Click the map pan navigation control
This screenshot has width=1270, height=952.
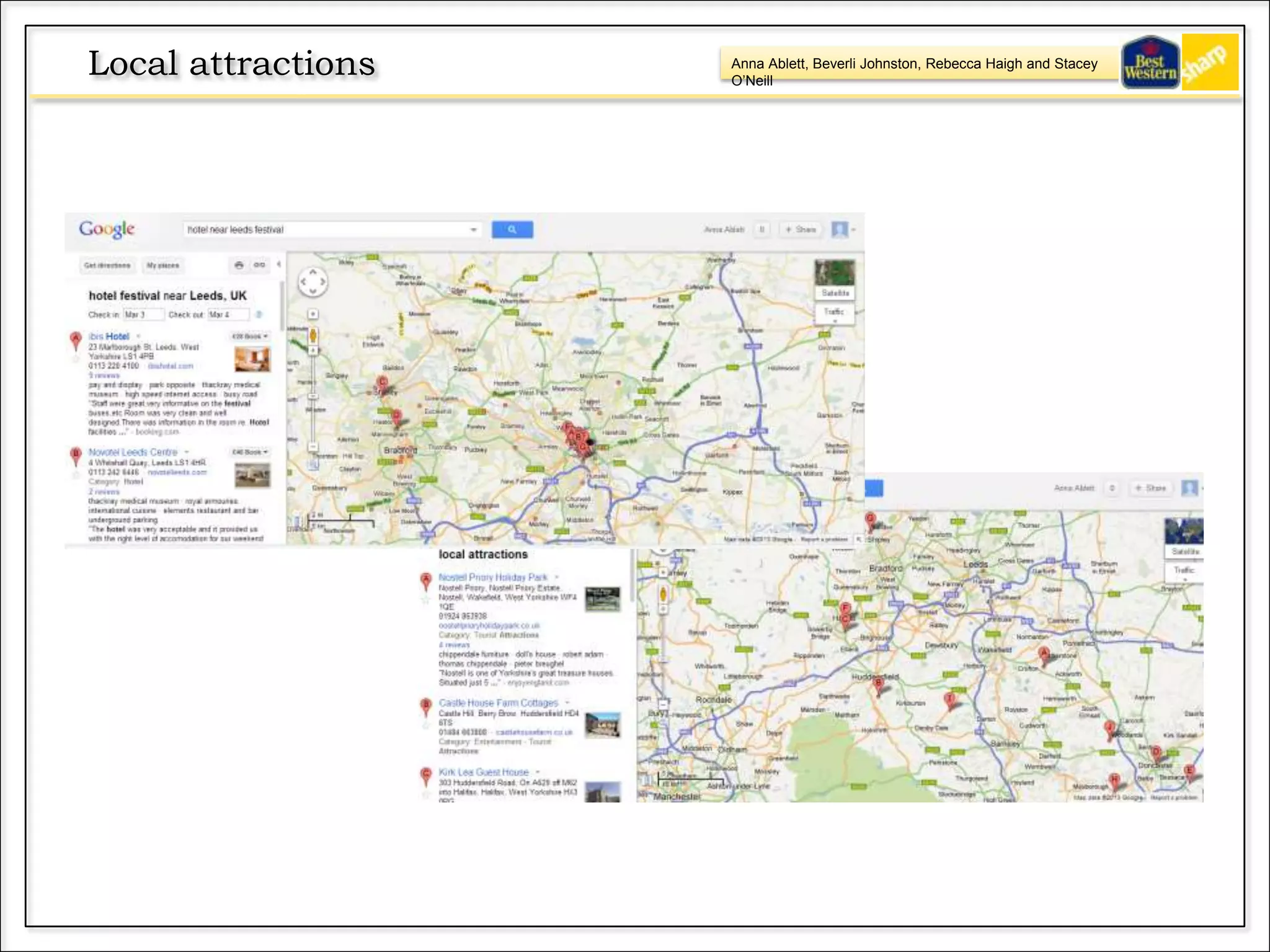(x=313, y=282)
